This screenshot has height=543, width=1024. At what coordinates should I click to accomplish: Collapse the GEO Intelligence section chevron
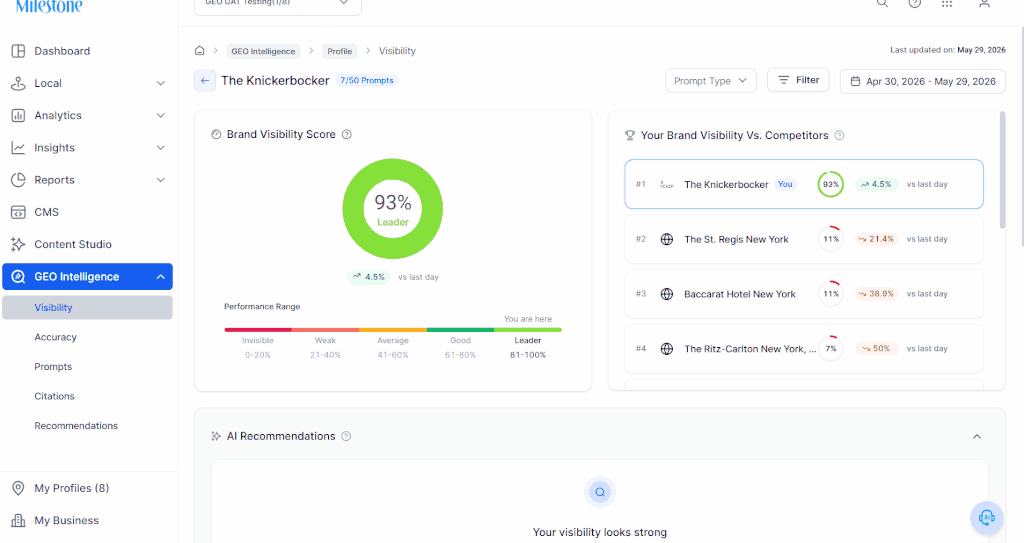[x=161, y=277]
